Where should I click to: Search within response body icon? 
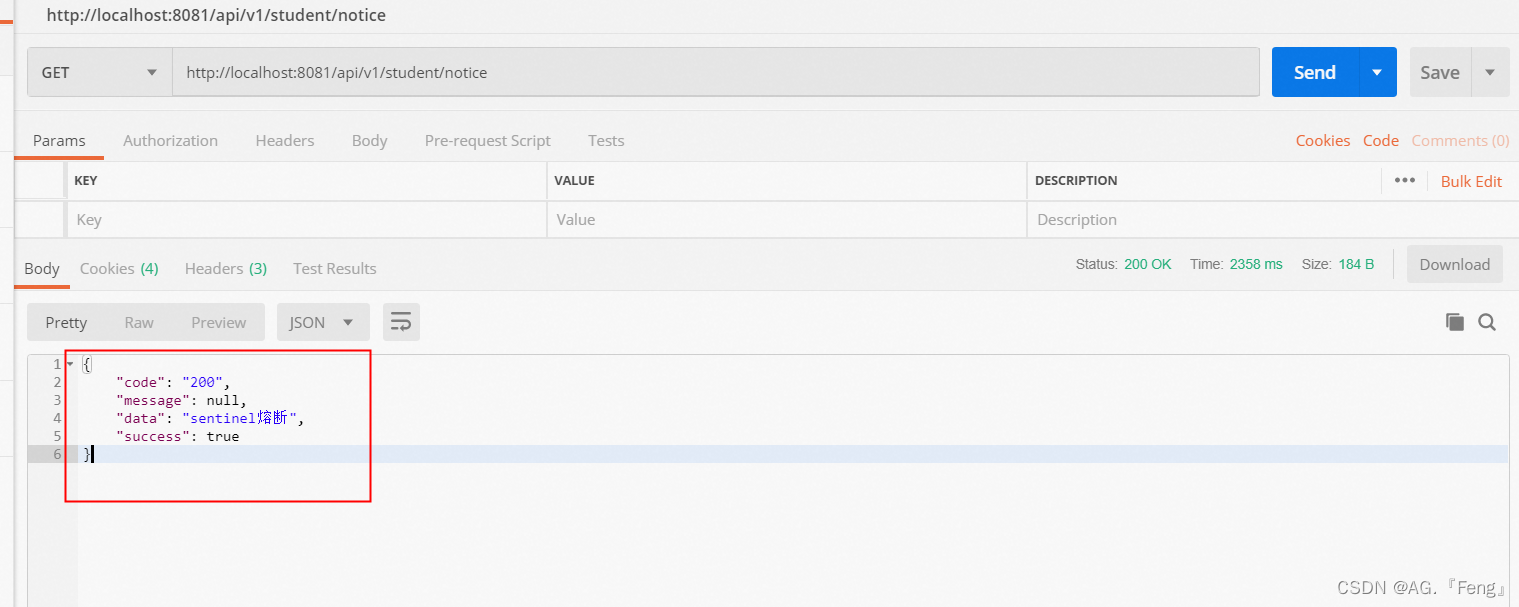[x=1487, y=322]
